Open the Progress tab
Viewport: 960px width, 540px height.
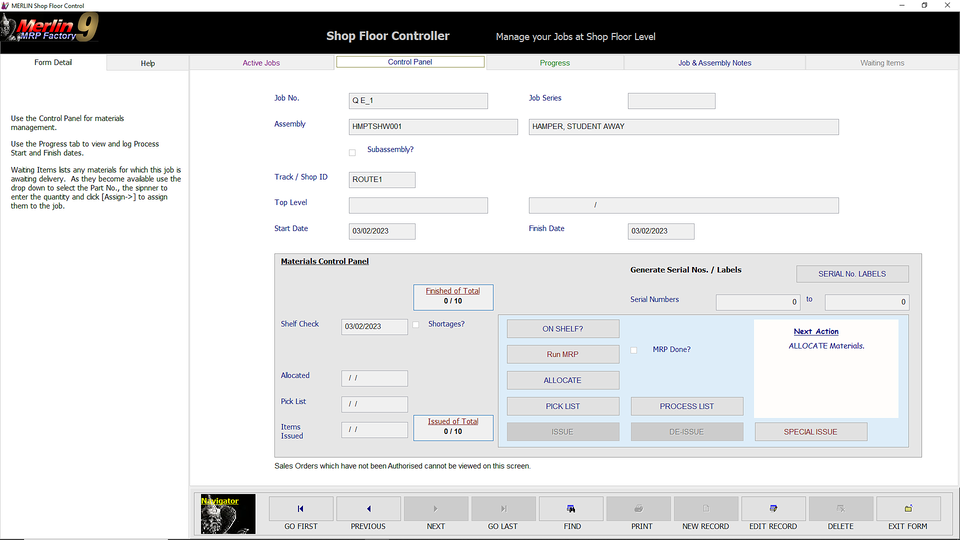point(555,63)
